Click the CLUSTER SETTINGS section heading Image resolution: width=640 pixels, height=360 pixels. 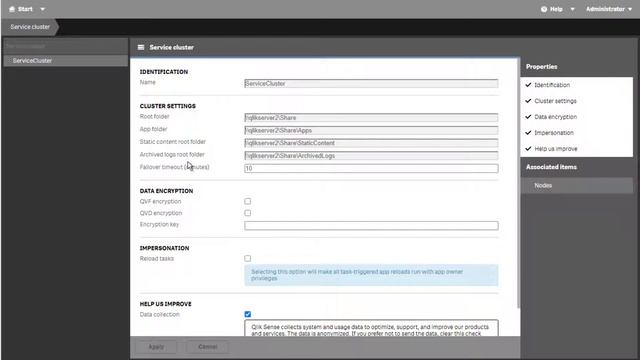coord(167,106)
